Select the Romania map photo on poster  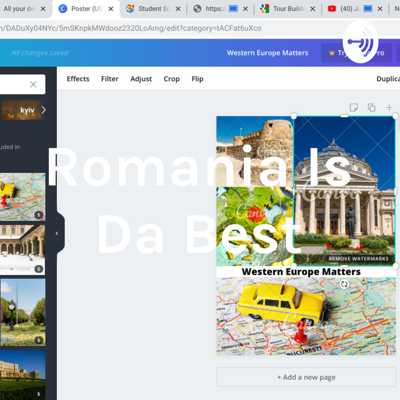coord(255,226)
